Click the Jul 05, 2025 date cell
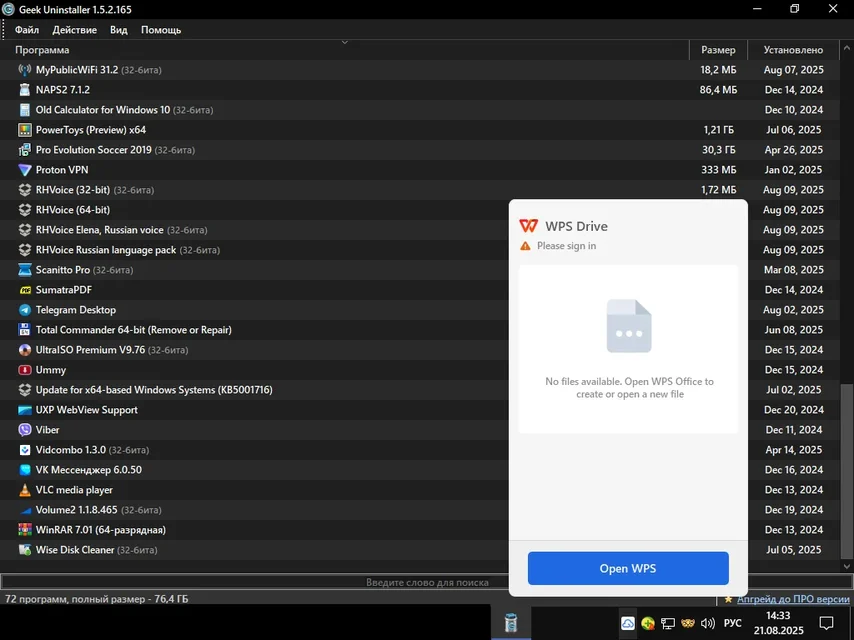The height and width of the screenshot is (640, 854). point(794,550)
